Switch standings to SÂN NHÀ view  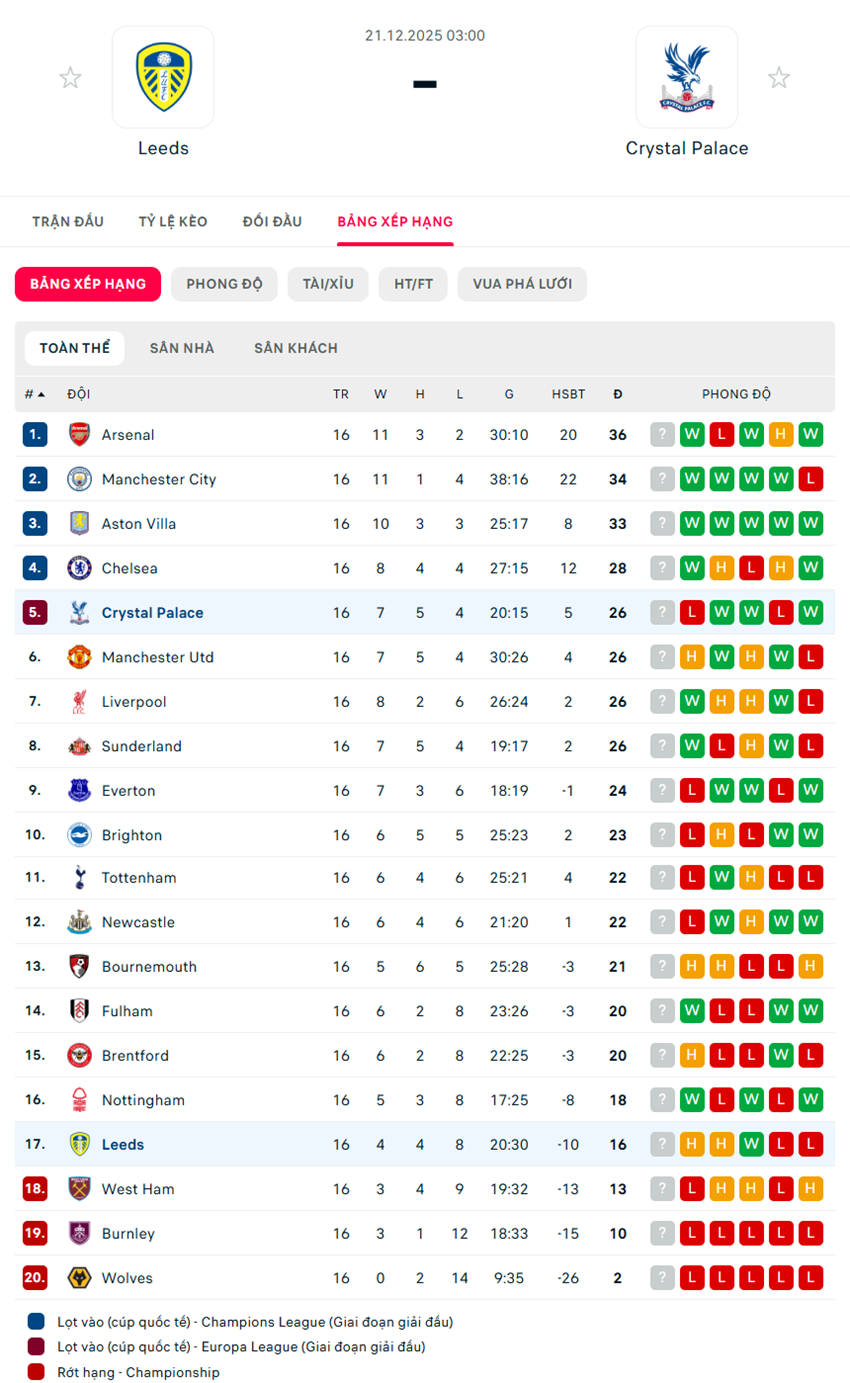(x=182, y=348)
